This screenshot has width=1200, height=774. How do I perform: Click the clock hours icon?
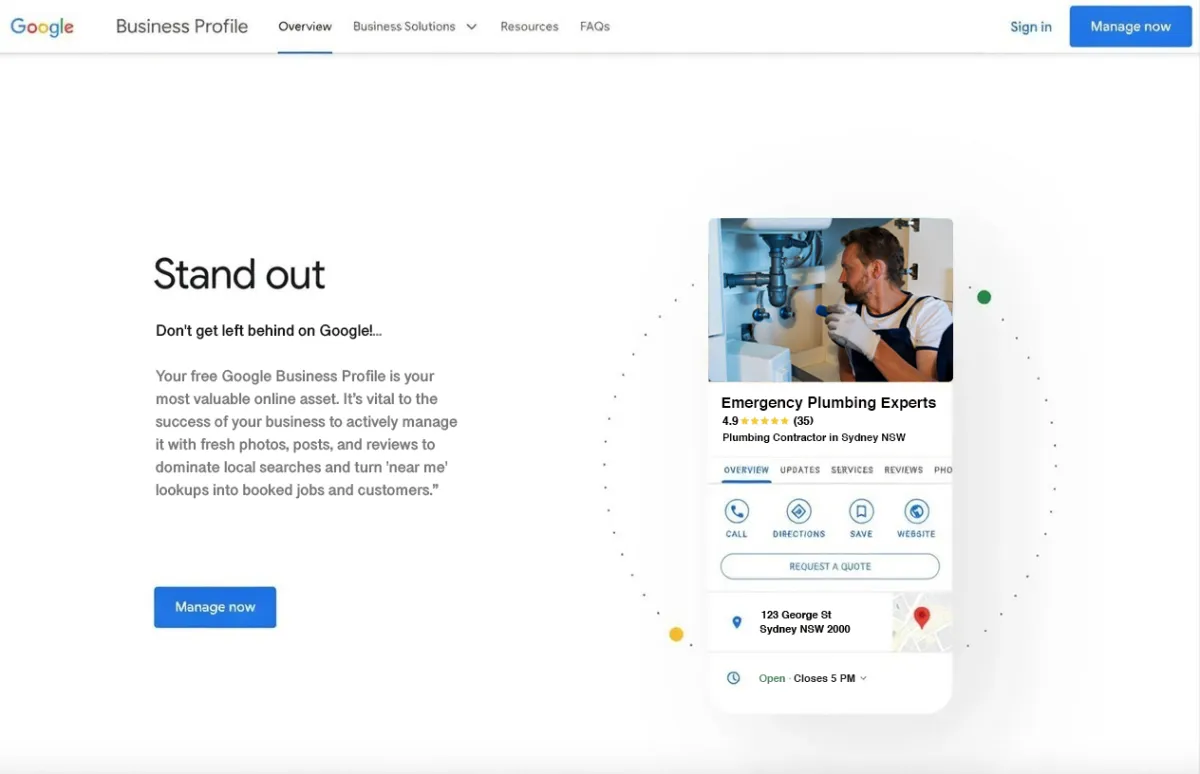[x=733, y=678]
